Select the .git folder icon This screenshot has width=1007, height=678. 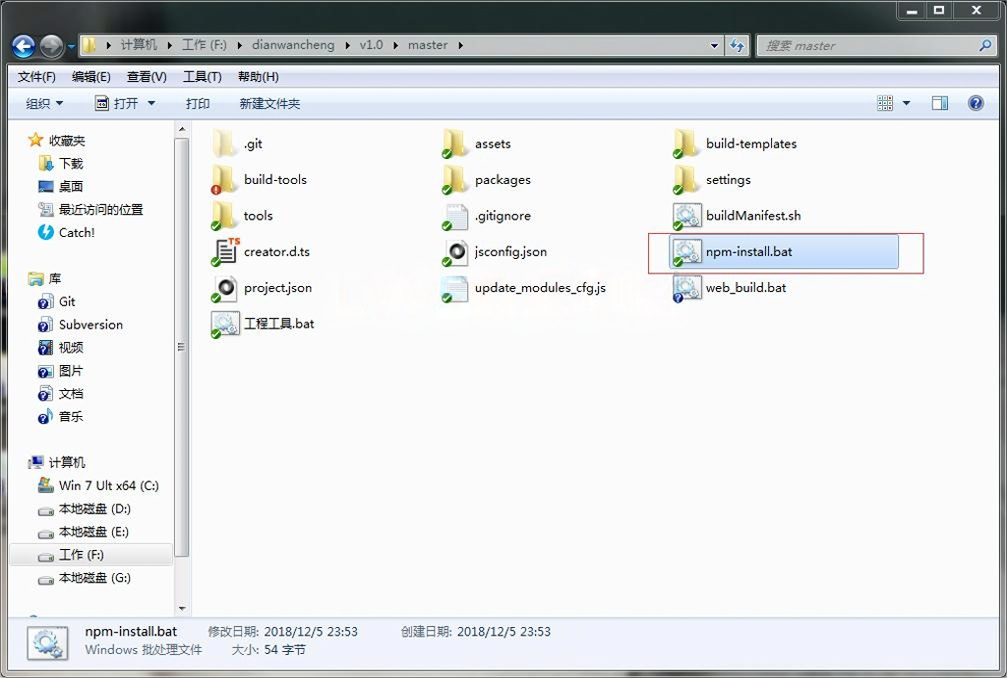point(224,144)
